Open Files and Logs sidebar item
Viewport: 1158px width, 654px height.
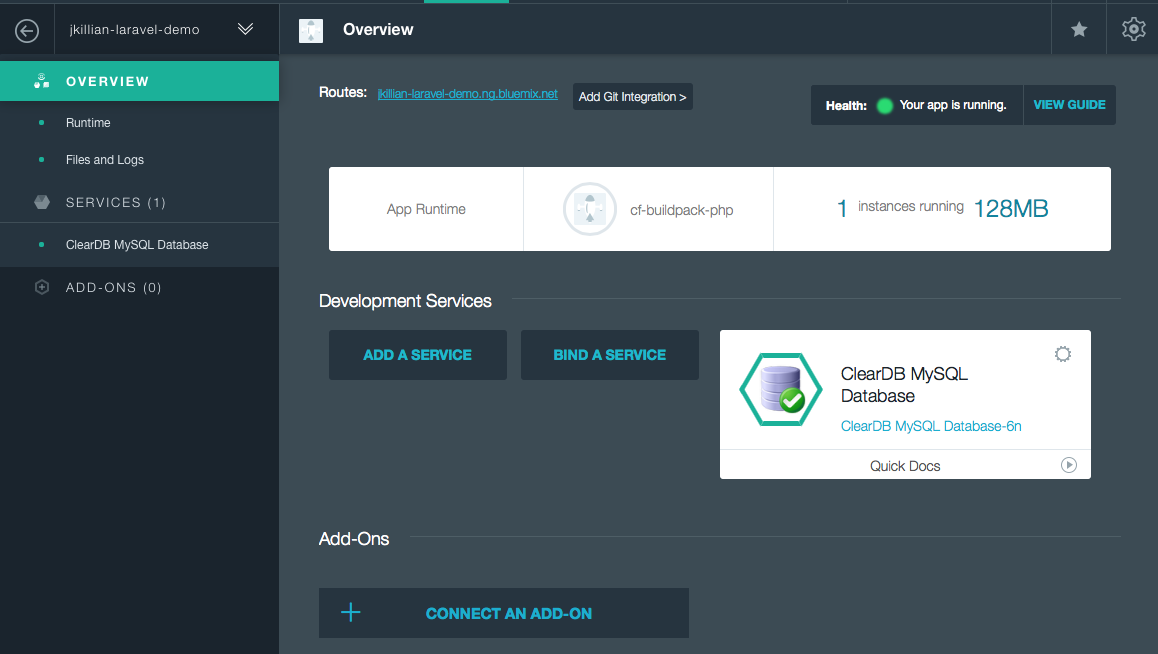point(105,160)
